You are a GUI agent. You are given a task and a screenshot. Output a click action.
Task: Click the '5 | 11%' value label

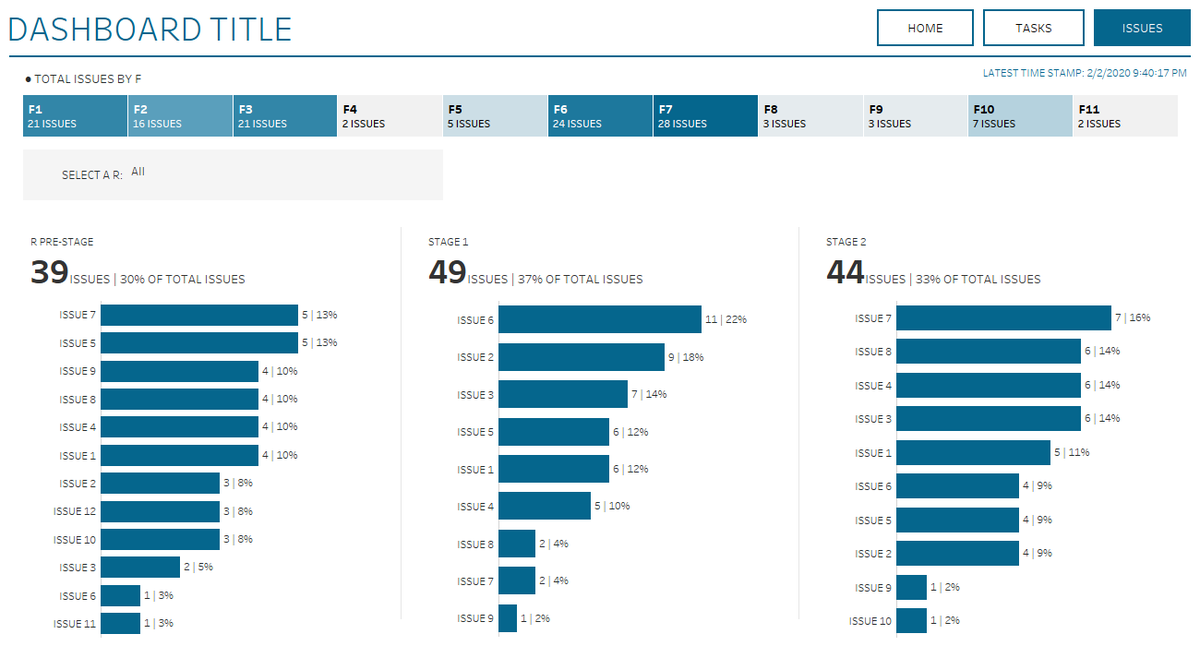coord(1072,453)
